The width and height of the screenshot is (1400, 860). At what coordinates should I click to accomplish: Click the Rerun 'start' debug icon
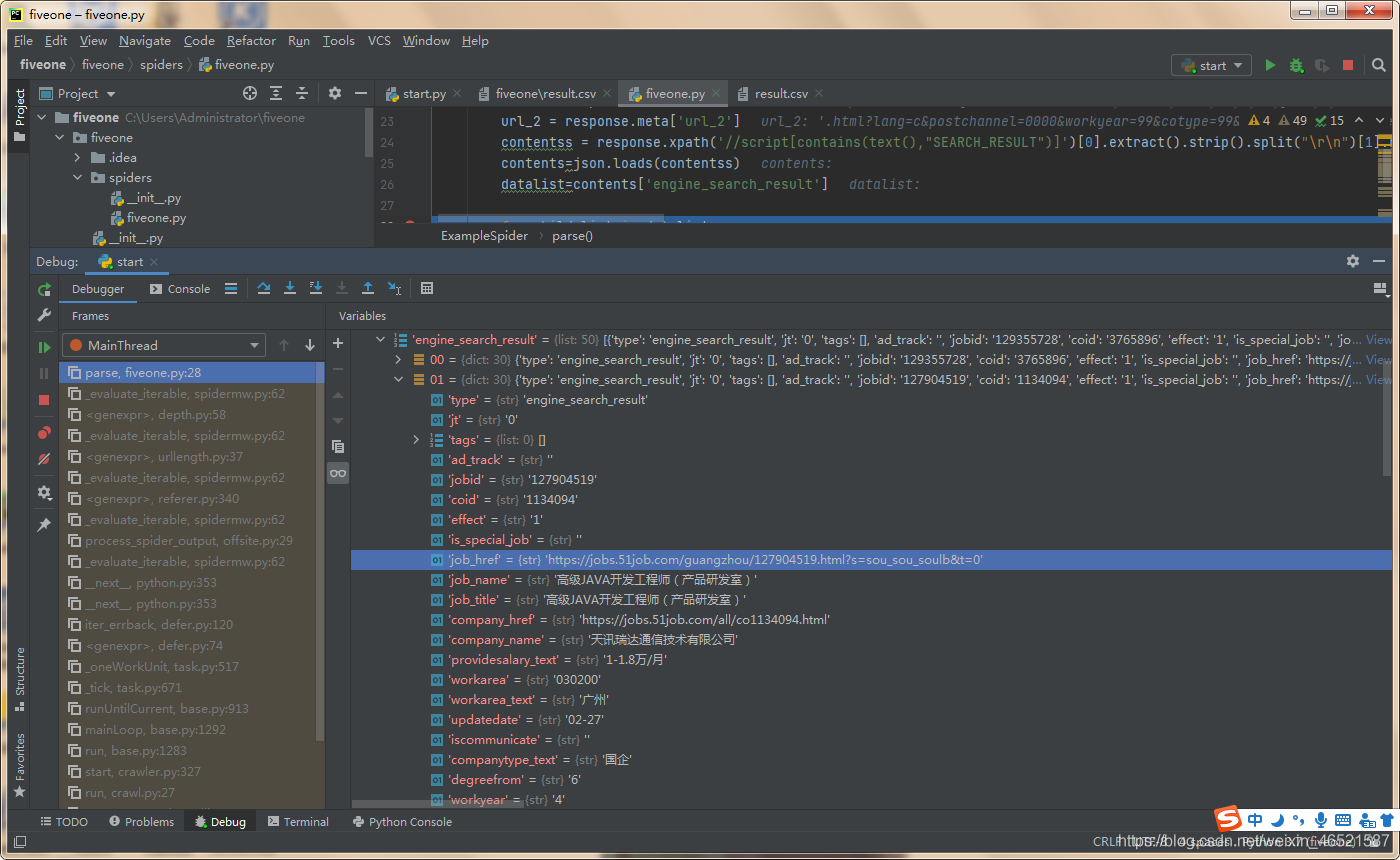44,289
